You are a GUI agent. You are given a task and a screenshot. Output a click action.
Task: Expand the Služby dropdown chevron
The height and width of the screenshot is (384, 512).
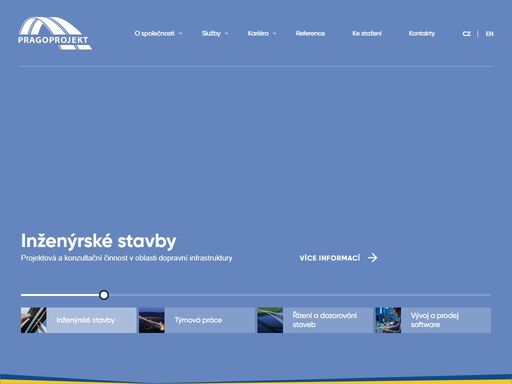(226, 34)
